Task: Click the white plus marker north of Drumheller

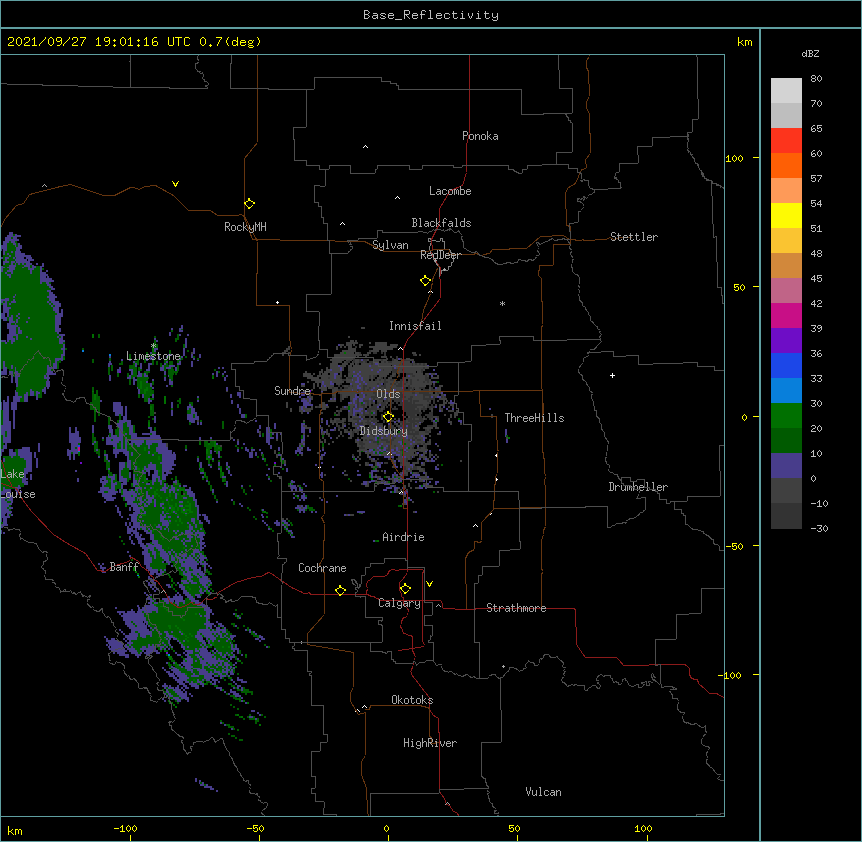Action: (612, 375)
